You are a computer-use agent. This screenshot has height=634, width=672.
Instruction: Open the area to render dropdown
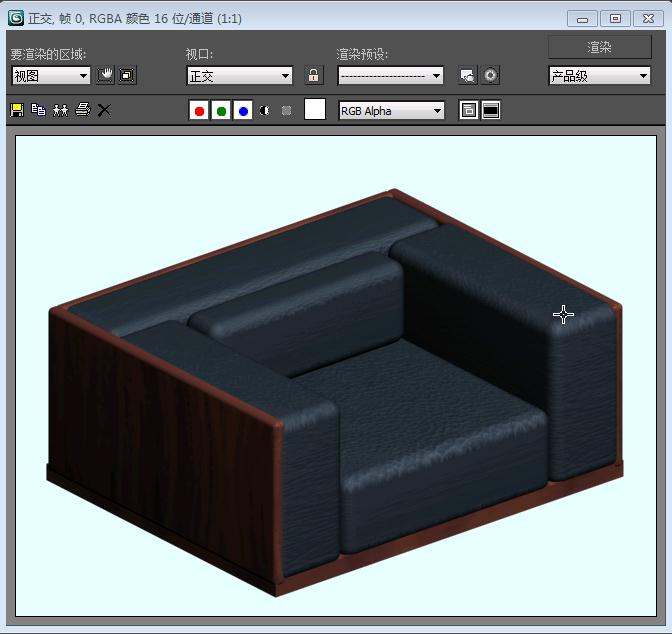coord(51,76)
